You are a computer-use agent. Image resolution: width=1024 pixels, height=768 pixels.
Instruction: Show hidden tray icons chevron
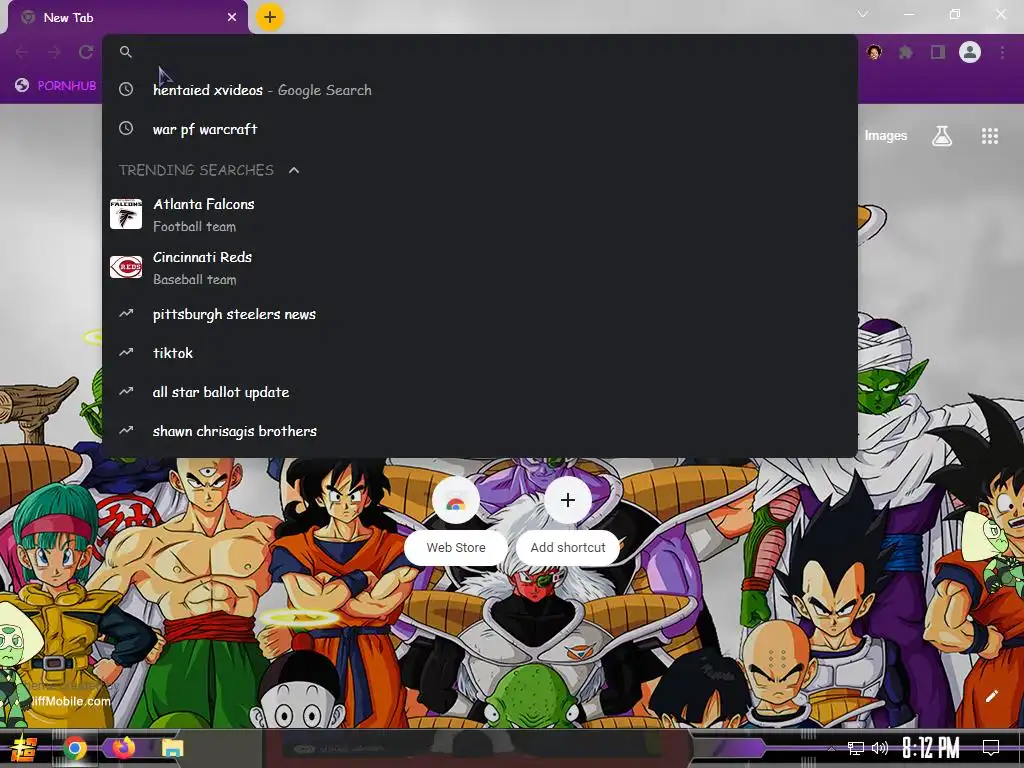831,748
